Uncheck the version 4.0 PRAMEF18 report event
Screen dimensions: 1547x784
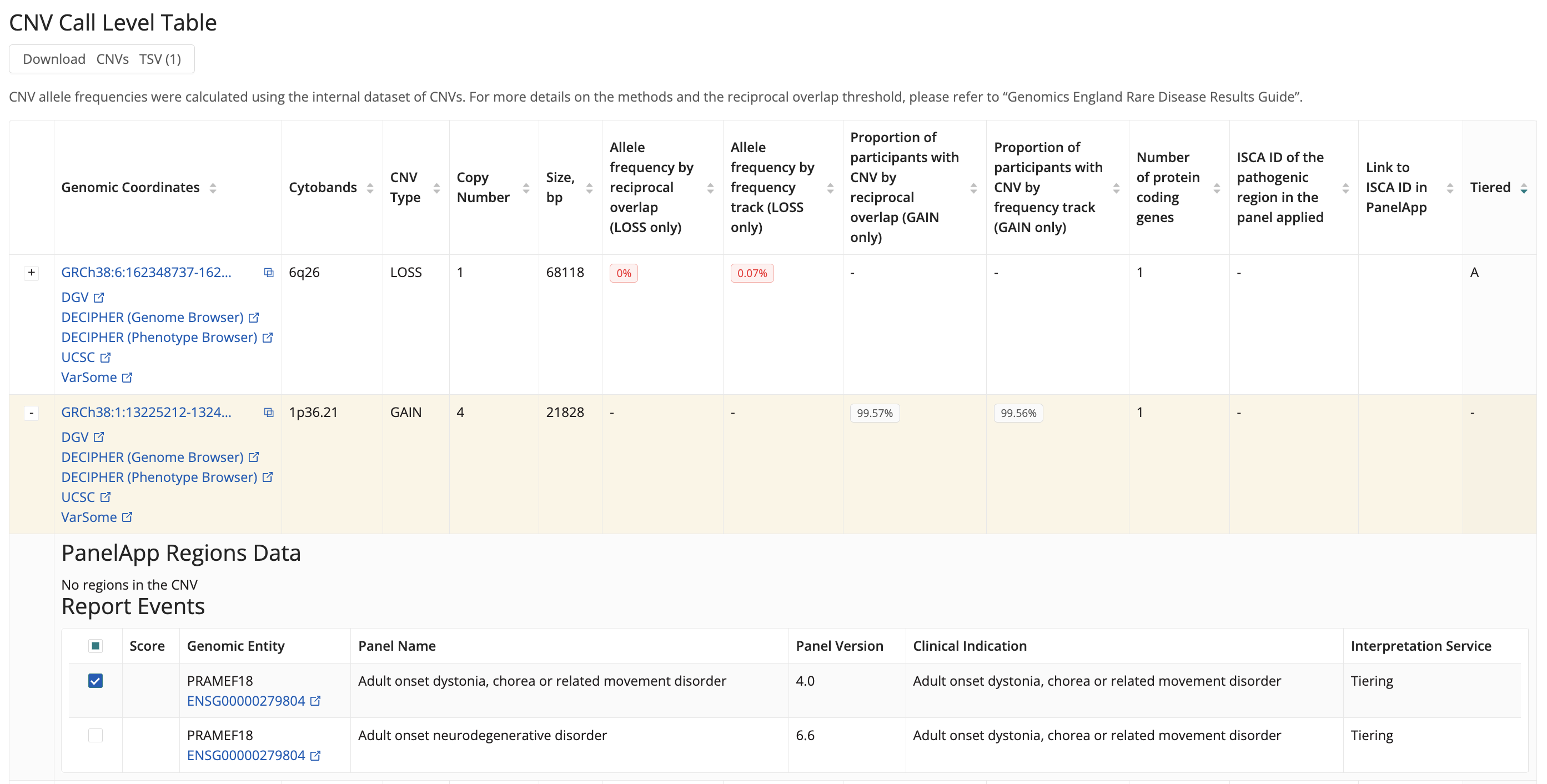[x=96, y=680]
